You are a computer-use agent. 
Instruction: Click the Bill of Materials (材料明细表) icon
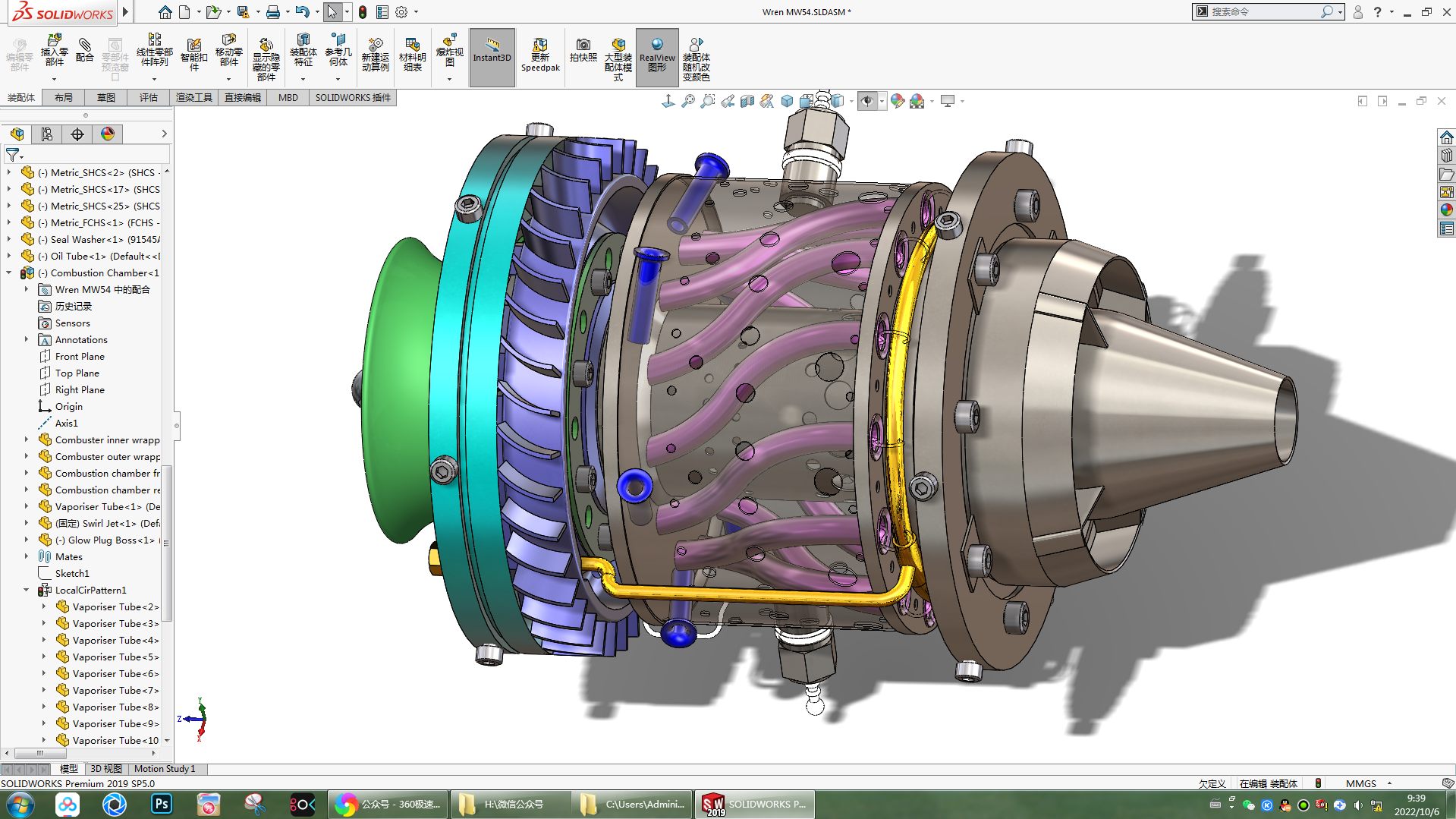412,55
